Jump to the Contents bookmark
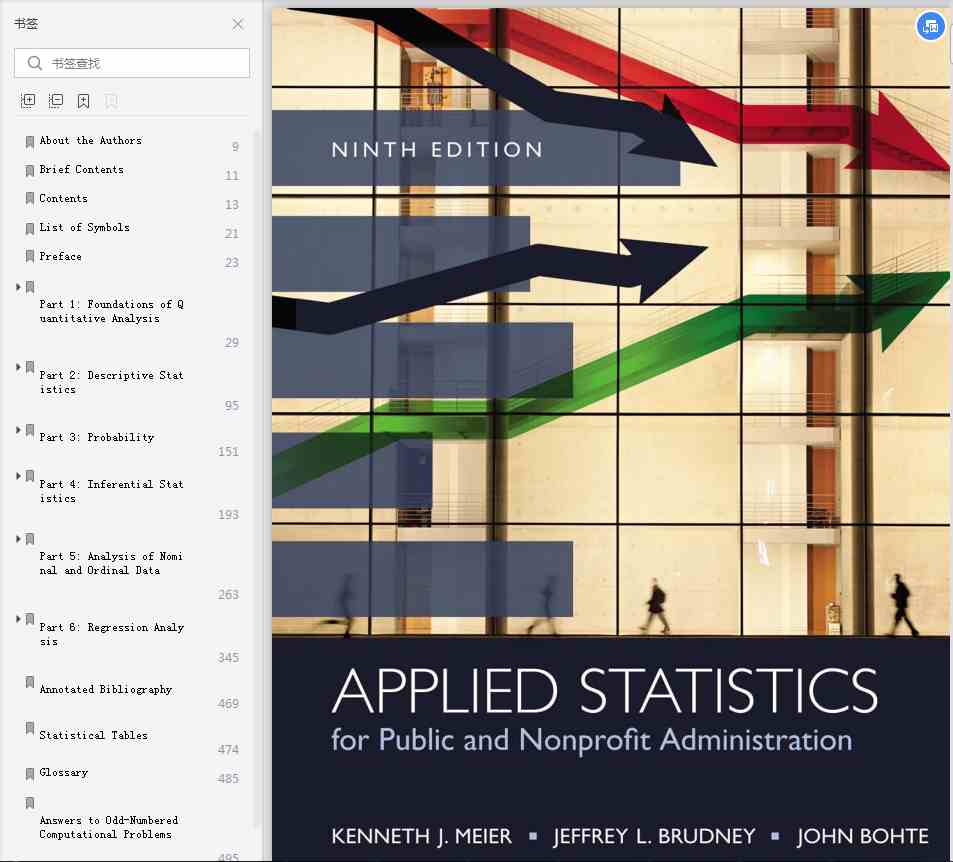This screenshot has height=862, width=953. 63,199
